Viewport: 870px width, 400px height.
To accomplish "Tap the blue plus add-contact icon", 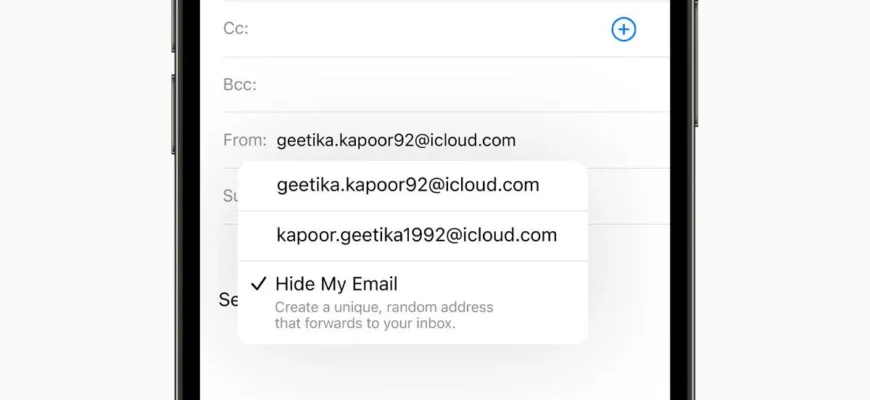I will [x=624, y=29].
